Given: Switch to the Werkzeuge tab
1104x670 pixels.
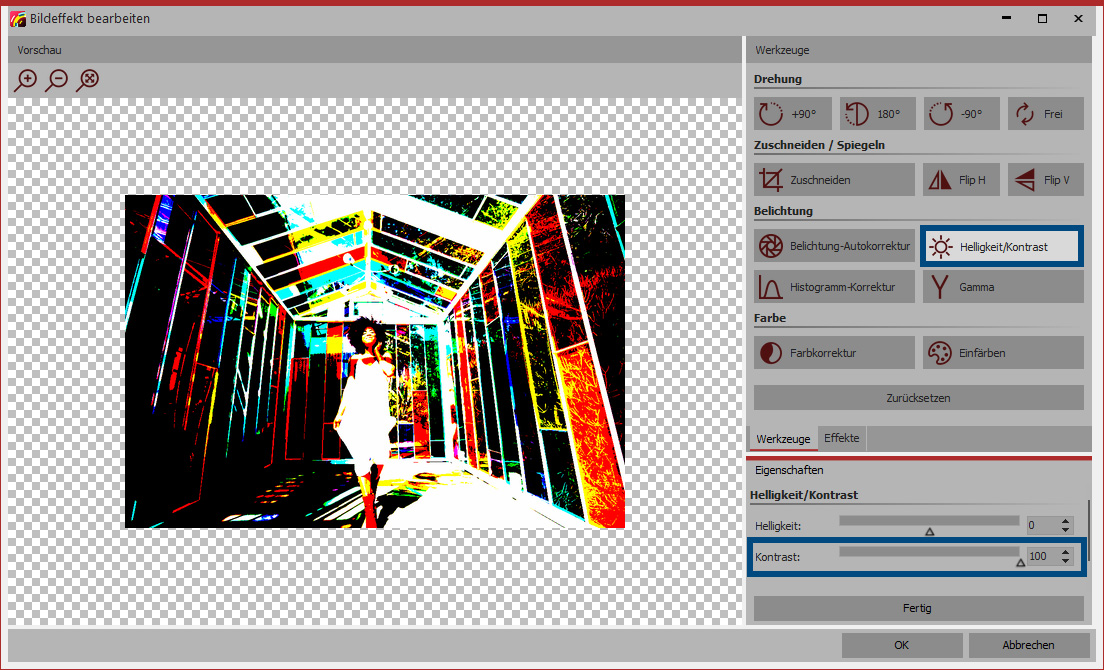Looking at the screenshot, I should tap(782, 439).
